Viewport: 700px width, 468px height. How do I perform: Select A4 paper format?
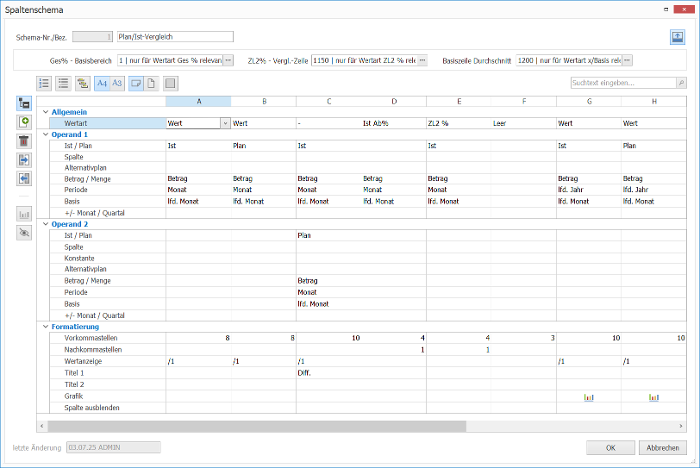(102, 83)
